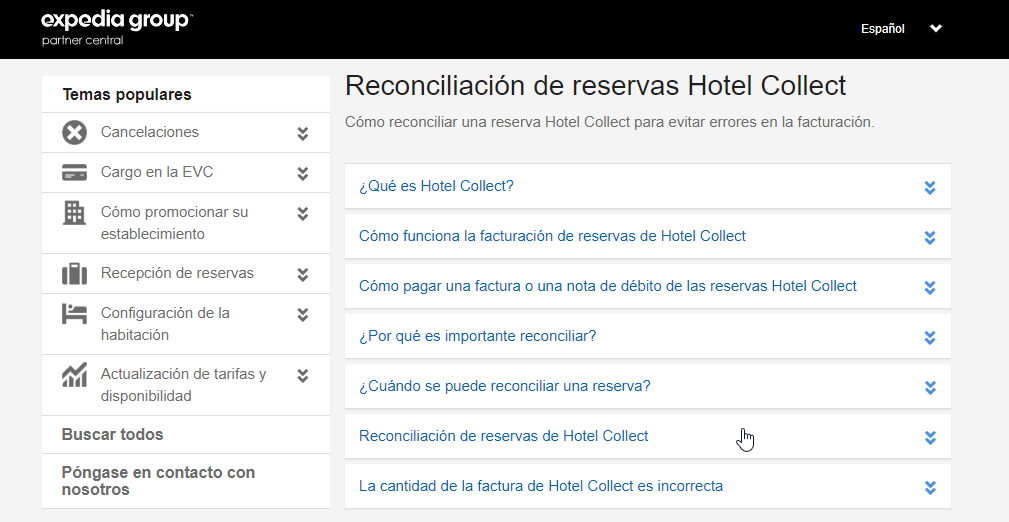
Task: Click the Expedia Group Partner Central logo
Action: coord(117,28)
